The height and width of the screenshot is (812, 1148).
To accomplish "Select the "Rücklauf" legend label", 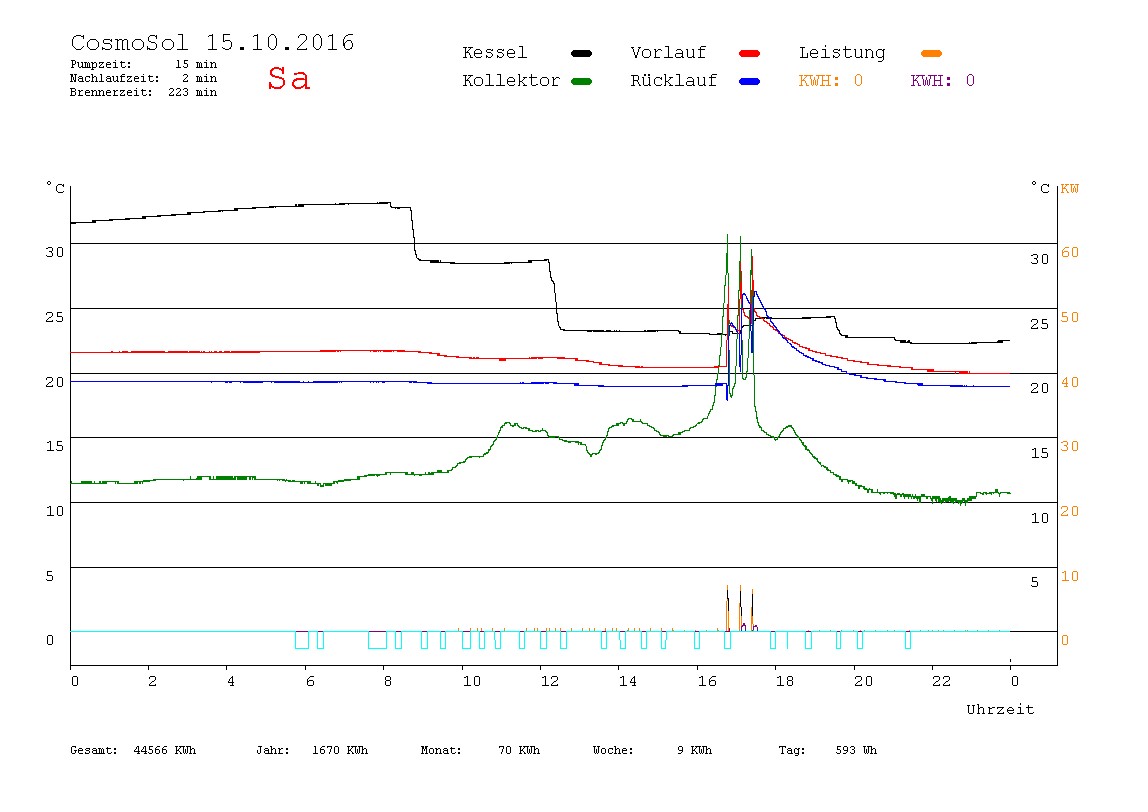I will [674, 81].
